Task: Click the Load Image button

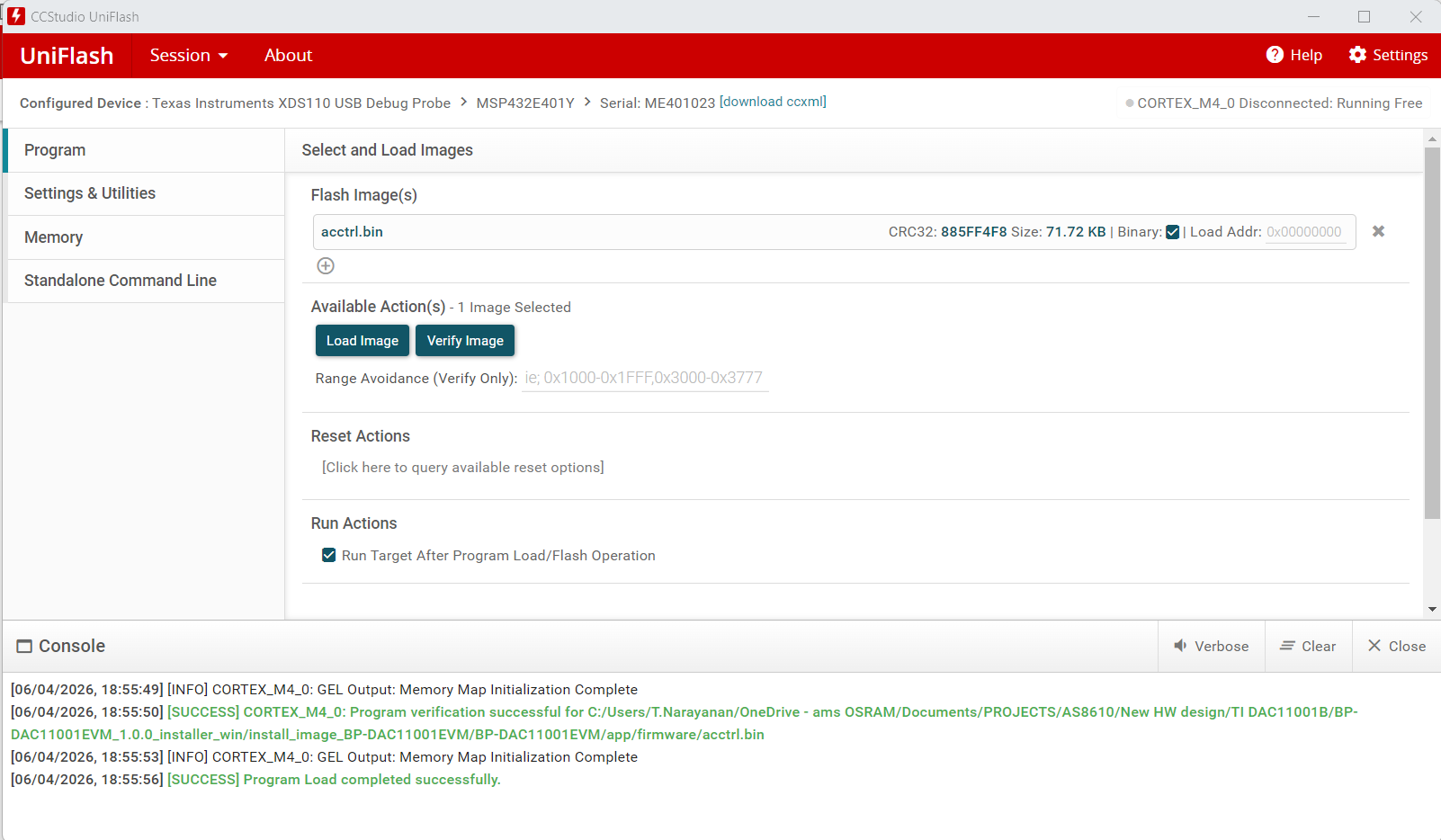Action: pyautogui.click(x=362, y=341)
